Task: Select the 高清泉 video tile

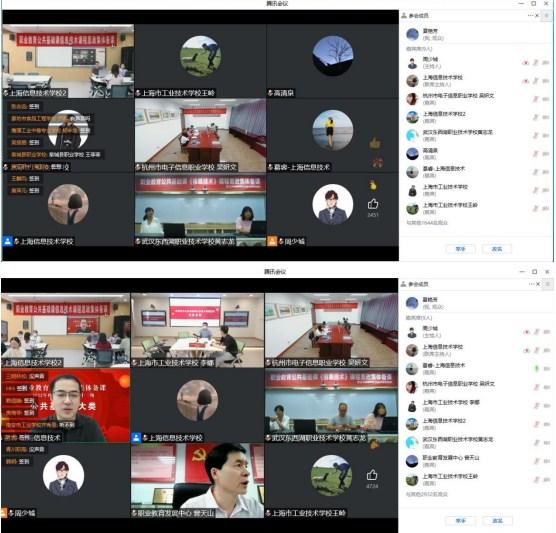Action: (332, 61)
